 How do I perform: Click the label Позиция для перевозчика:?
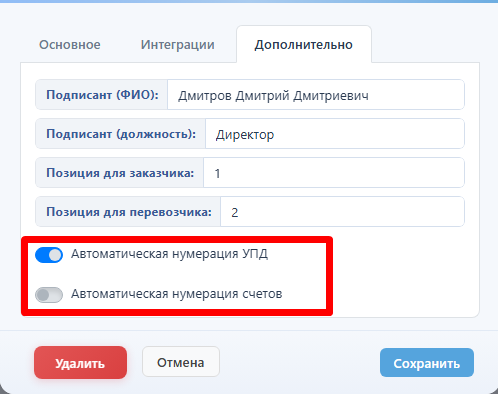coord(129,212)
